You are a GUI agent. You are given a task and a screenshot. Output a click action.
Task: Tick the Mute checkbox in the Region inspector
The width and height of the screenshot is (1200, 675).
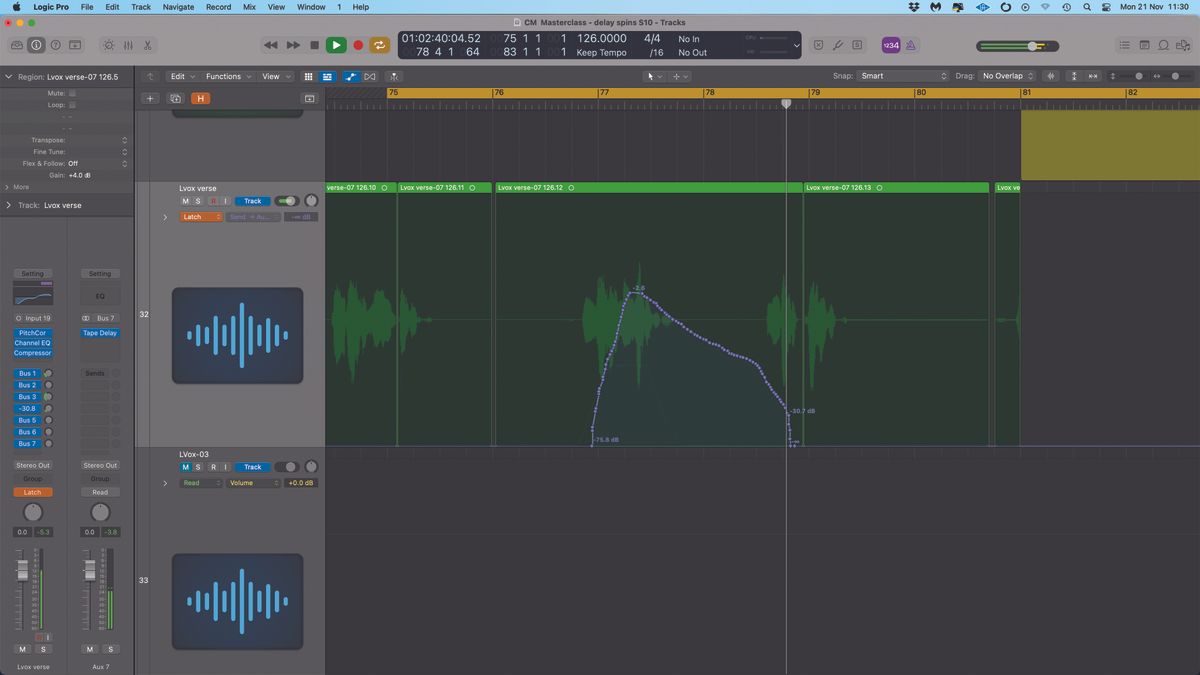click(x=72, y=91)
